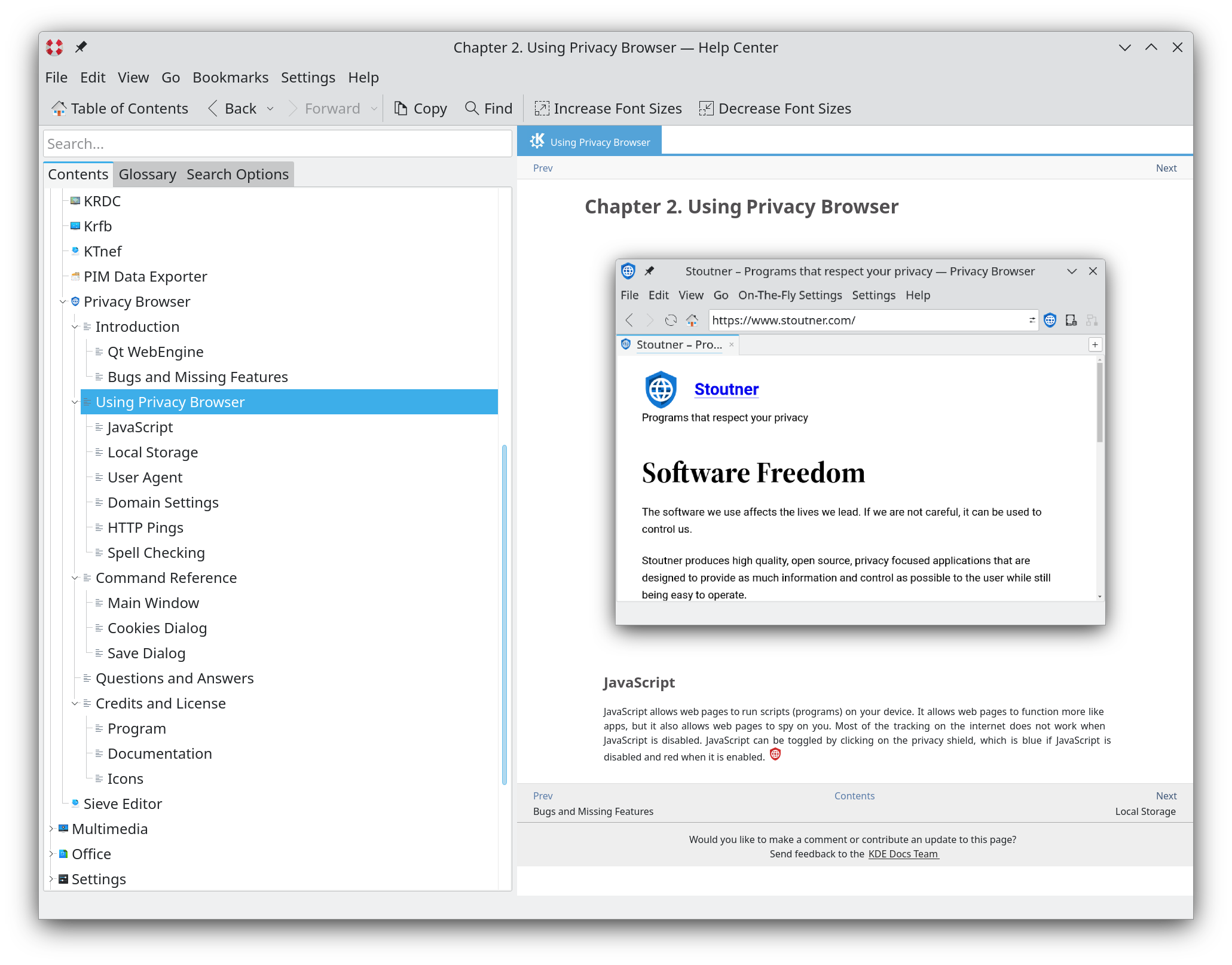Click the bottom Prev link above Bugs and Missing Features
This screenshot has width=1232, height=965.
pyautogui.click(x=543, y=796)
